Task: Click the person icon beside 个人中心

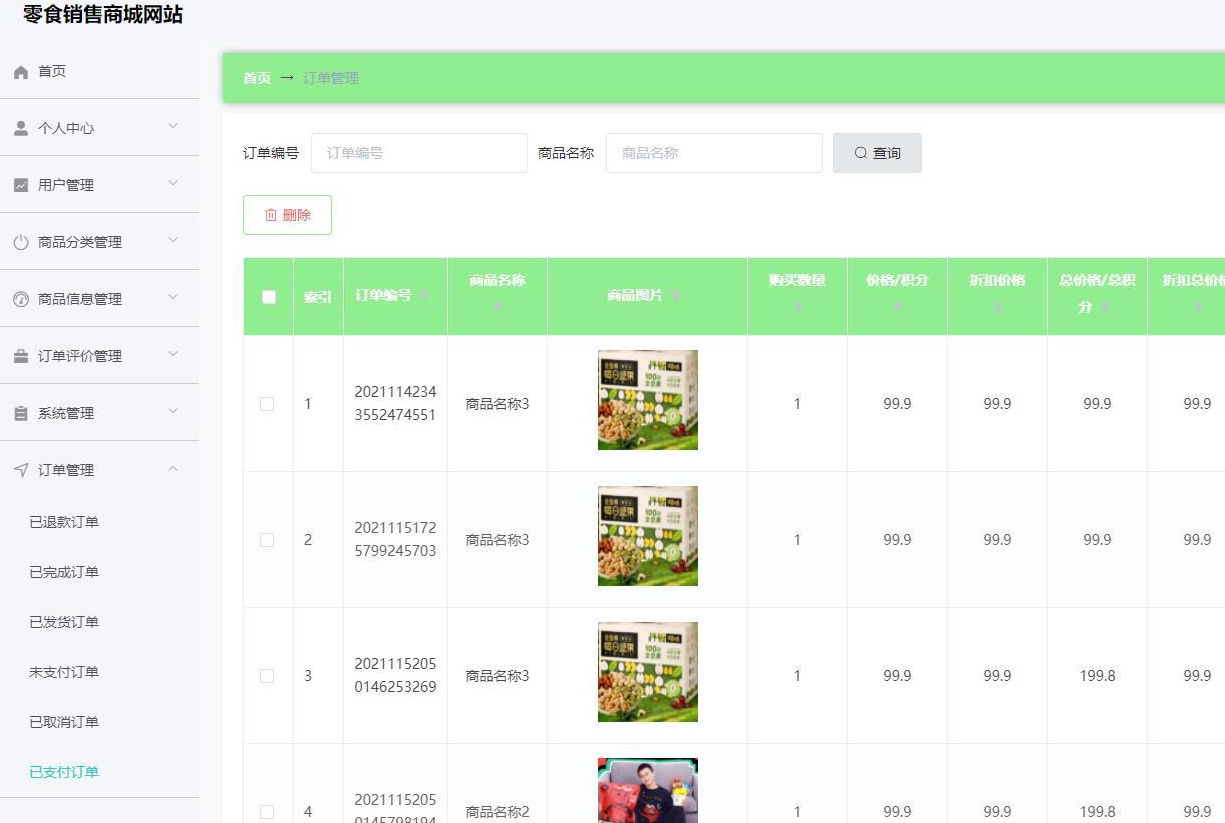Action: (21, 128)
